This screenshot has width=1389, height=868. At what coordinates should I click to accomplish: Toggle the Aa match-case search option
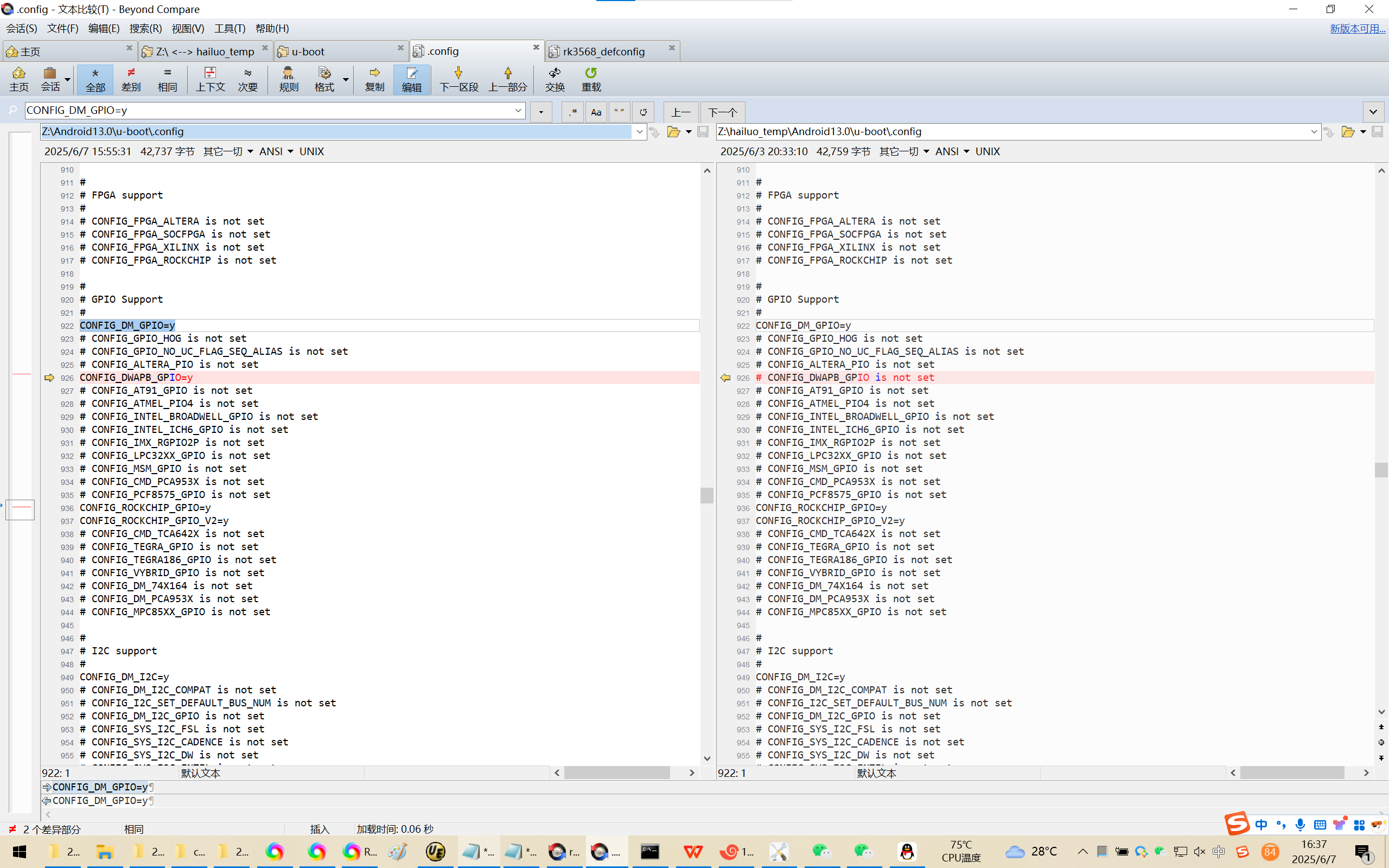[x=596, y=112]
